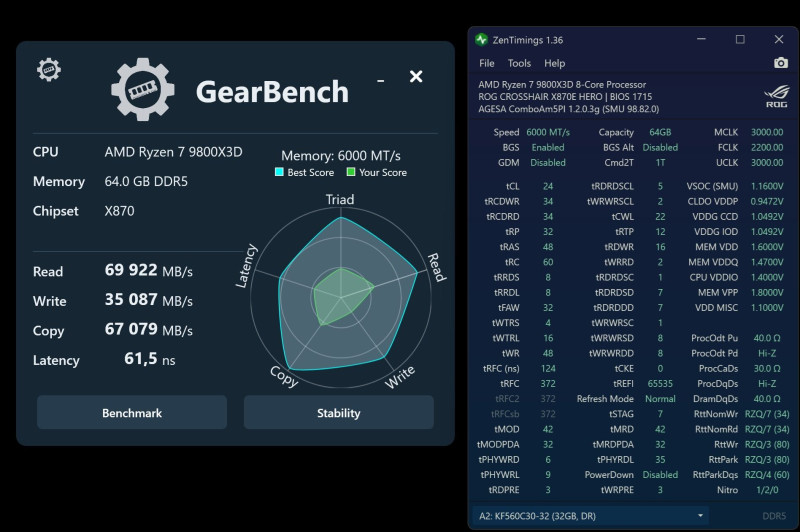The image size is (800, 532).
Task: Click the DDR5 label beside module dropdown
Action: coord(774,516)
